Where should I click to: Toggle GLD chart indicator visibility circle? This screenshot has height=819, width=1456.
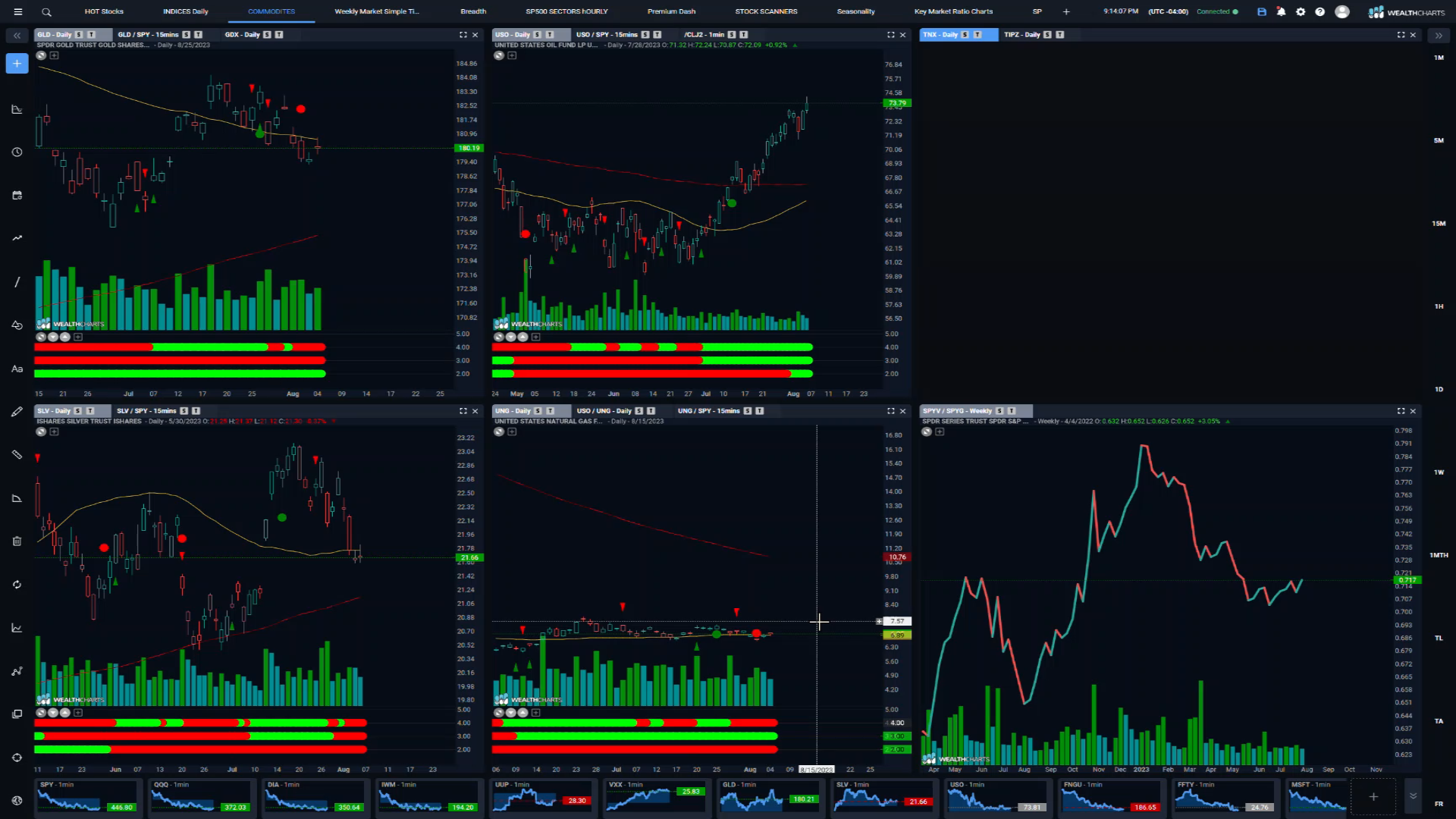click(41, 55)
